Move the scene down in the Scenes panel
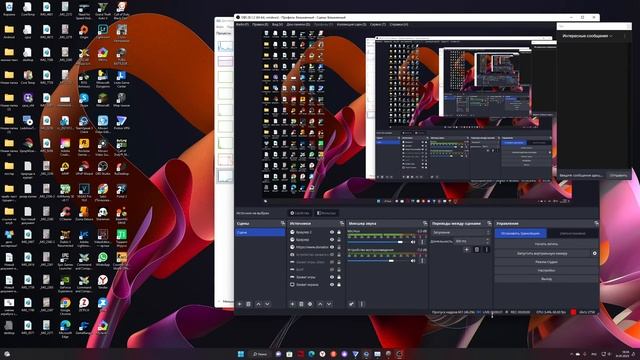The width and height of the screenshot is (640, 360). [267, 304]
